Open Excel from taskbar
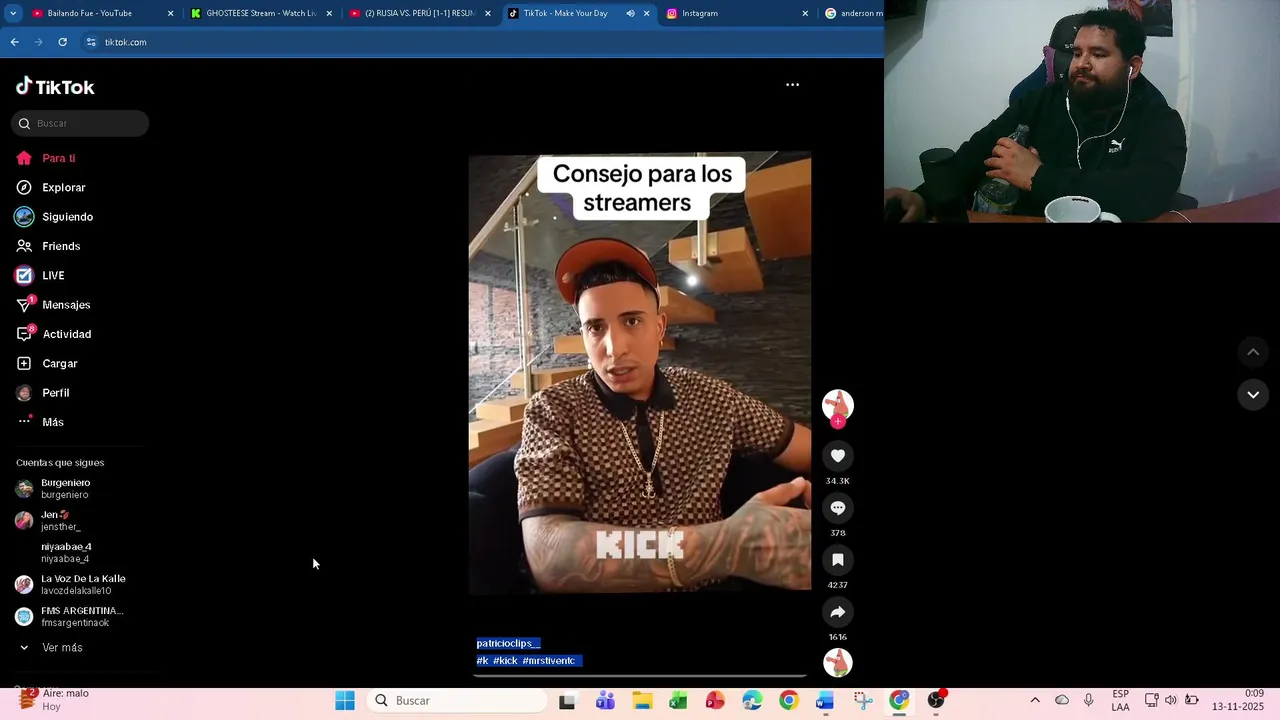Viewport: 1280px width, 720px height. (x=678, y=701)
